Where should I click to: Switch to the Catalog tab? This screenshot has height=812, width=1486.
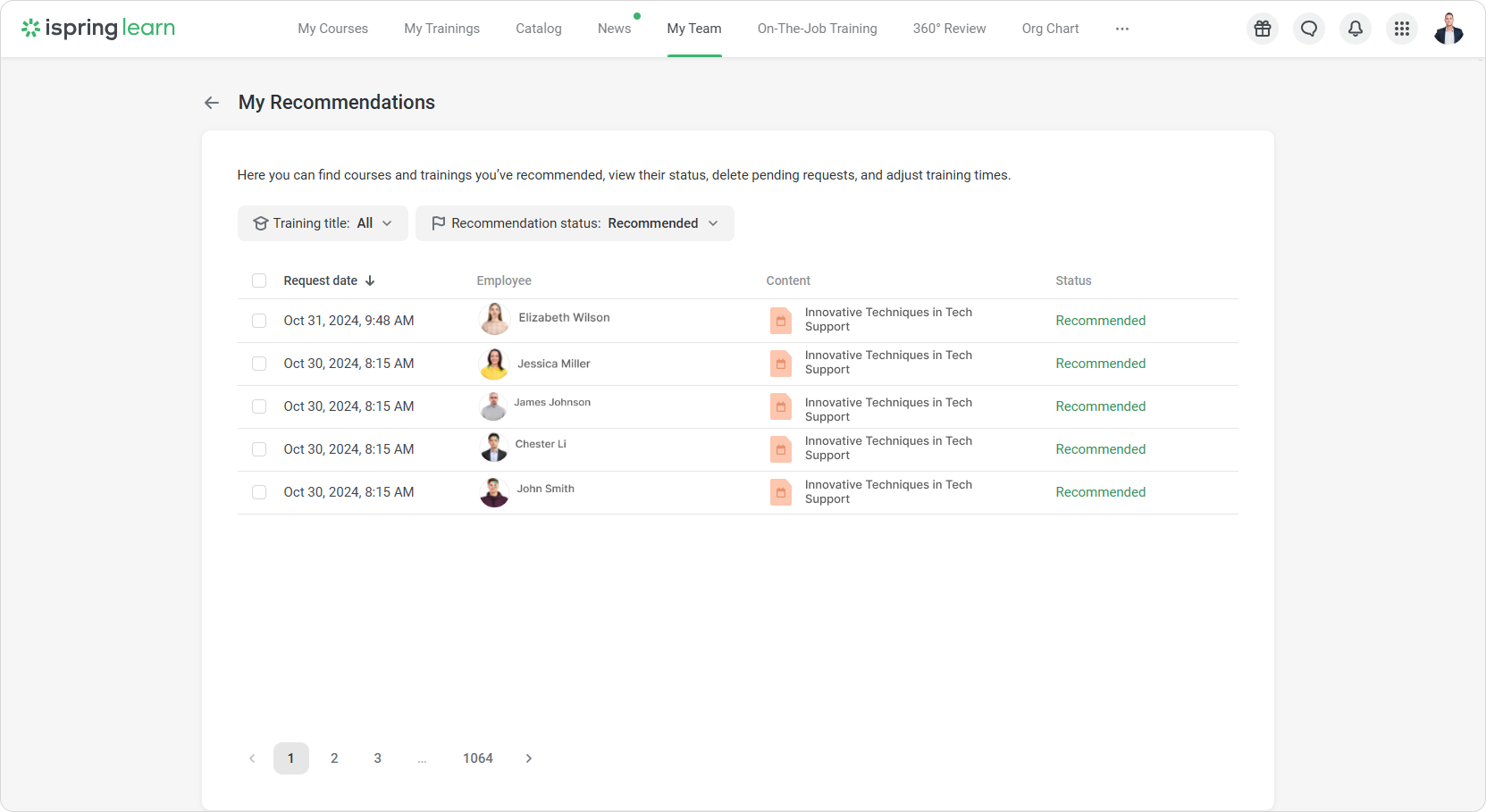(x=538, y=28)
